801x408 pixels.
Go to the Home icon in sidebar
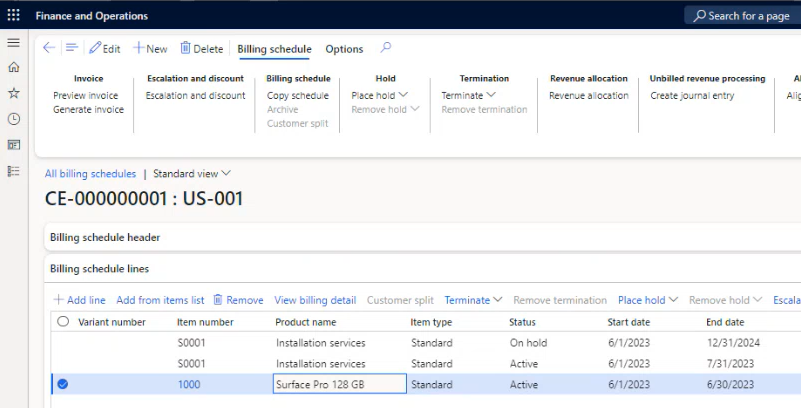pyautogui.click(x=13, y=67)
